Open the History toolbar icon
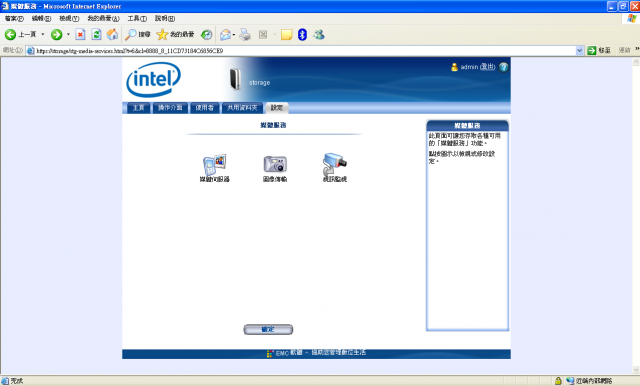 point(207,35)
